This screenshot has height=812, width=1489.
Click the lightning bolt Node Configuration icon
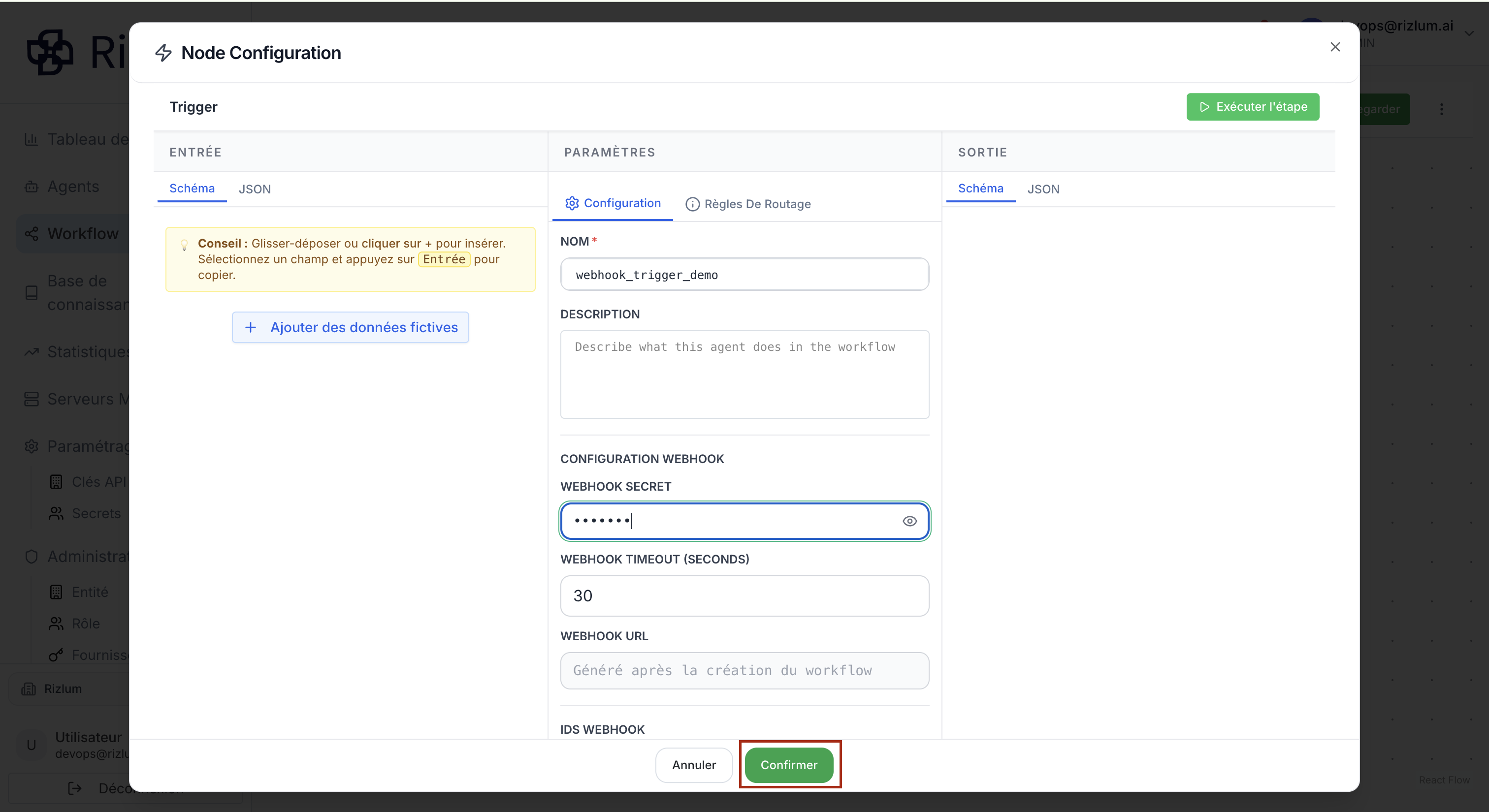(x=163, y=53)
